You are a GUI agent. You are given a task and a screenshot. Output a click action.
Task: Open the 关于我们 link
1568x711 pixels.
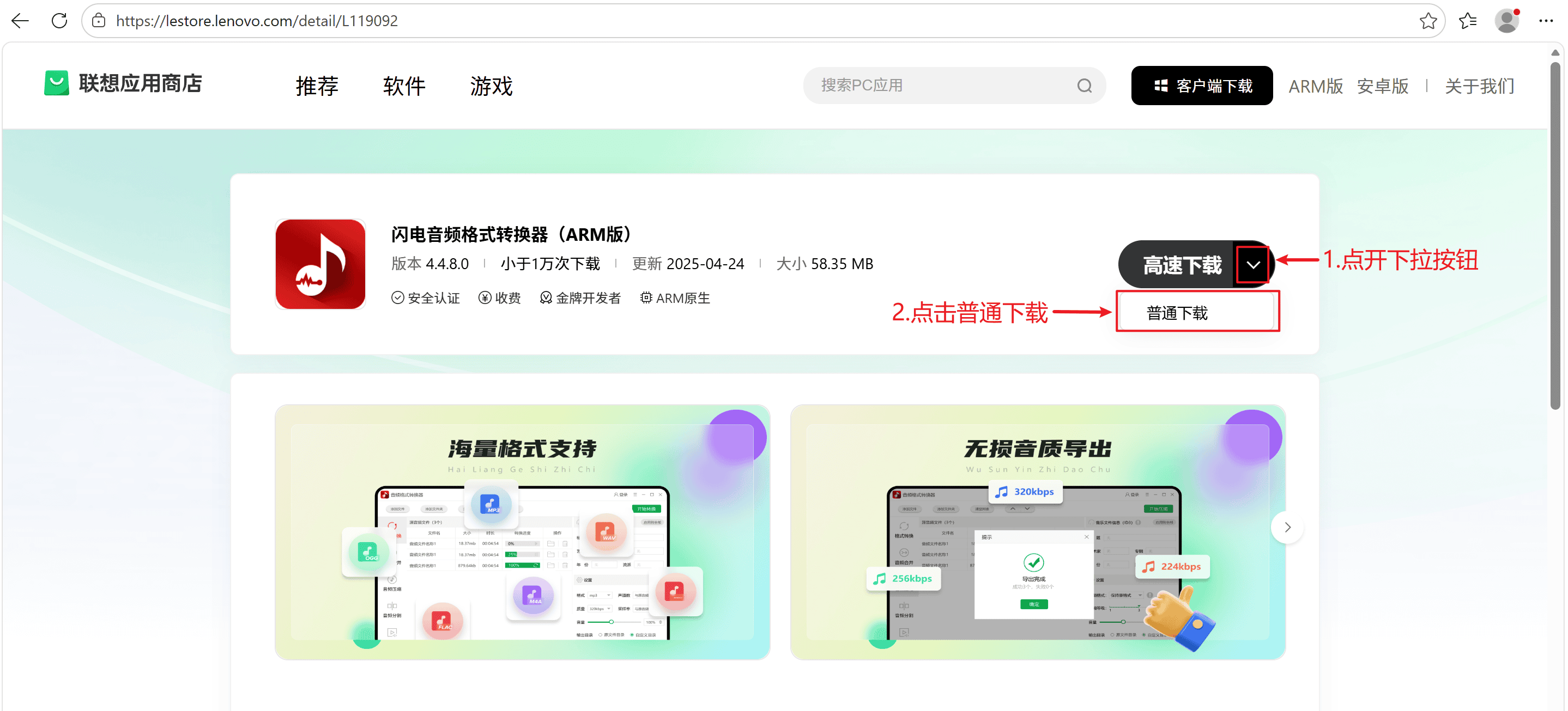1480,87
